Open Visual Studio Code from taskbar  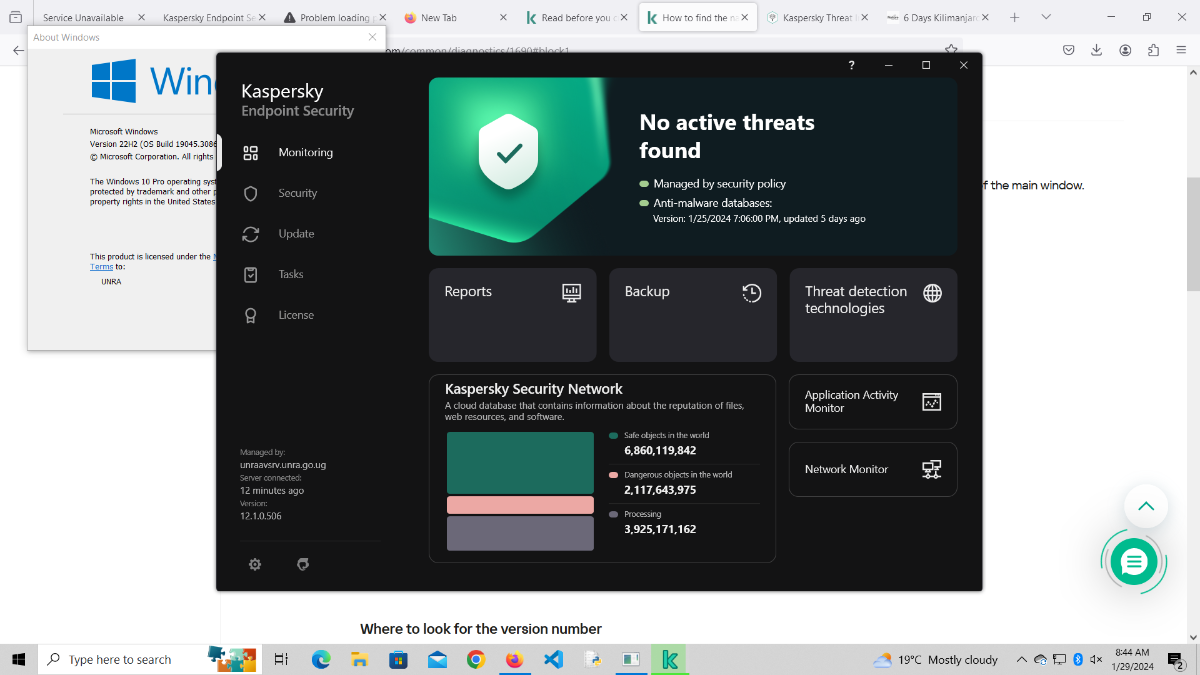point(553,659)
